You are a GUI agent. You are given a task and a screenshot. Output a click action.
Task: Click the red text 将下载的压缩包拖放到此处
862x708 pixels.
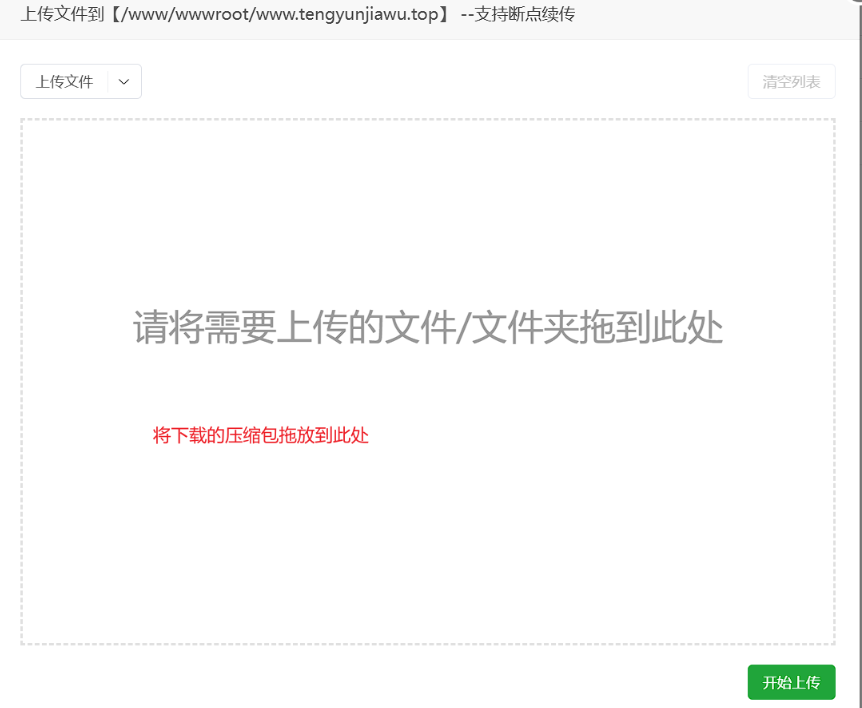260,435
